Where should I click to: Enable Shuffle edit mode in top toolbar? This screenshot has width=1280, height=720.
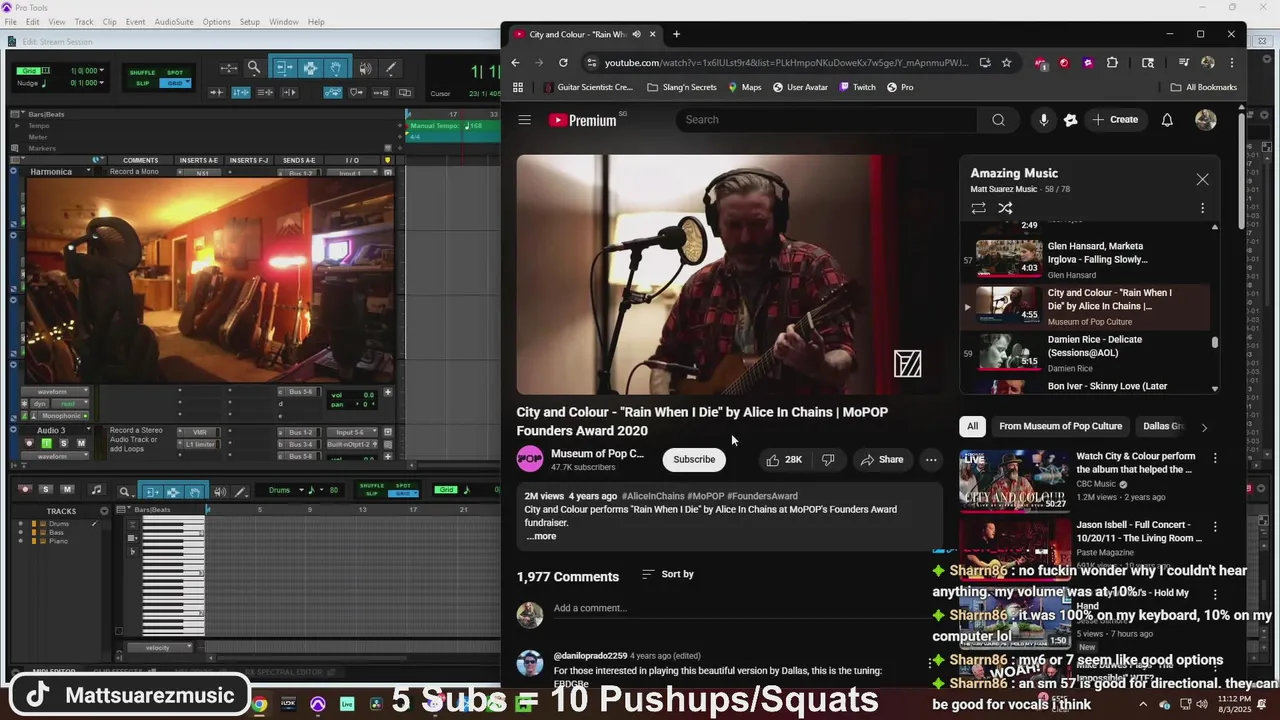pyautogui.click(x=143, y=72)
